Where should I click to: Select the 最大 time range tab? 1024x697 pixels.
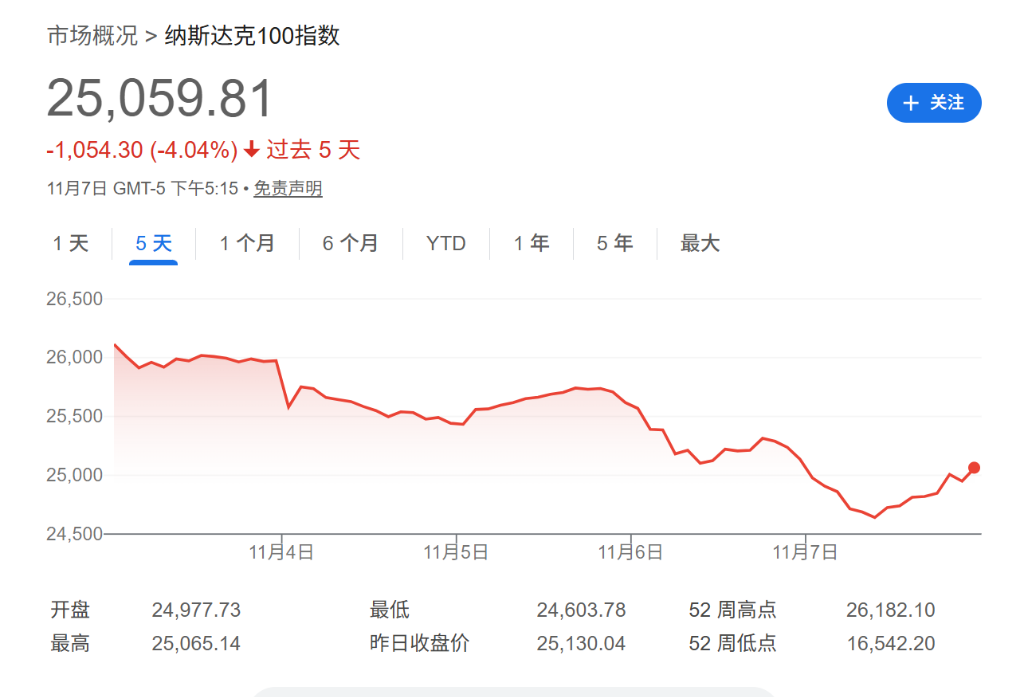(x=699, y=243)
